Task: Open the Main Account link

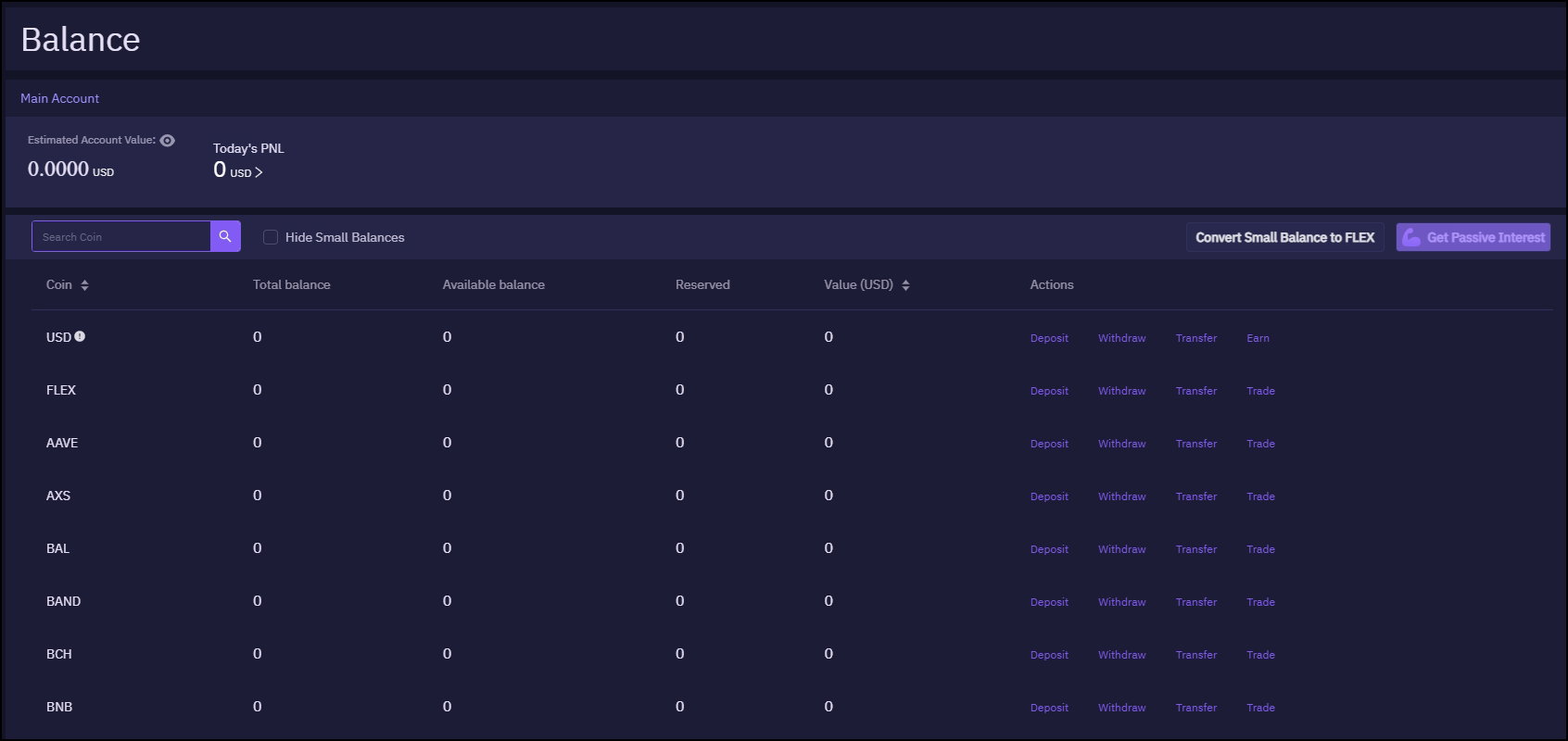Action: (59, 98)
